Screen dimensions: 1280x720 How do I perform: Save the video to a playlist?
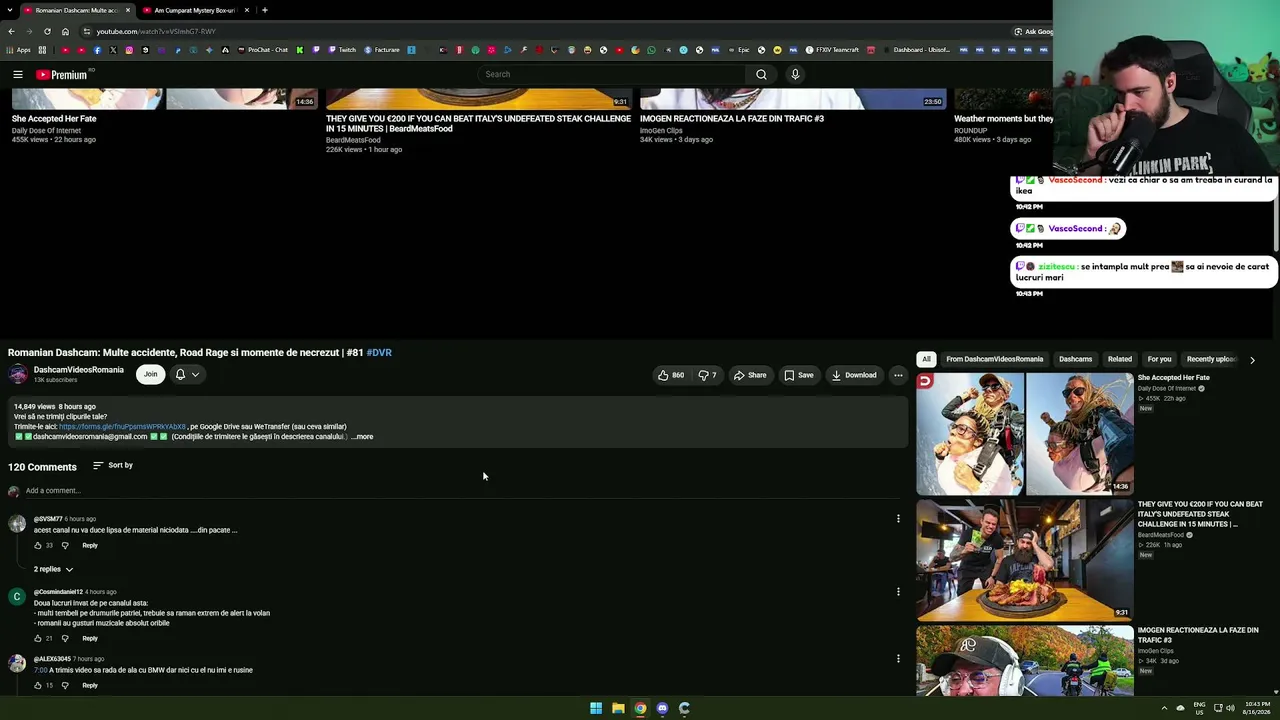(798, 375)
